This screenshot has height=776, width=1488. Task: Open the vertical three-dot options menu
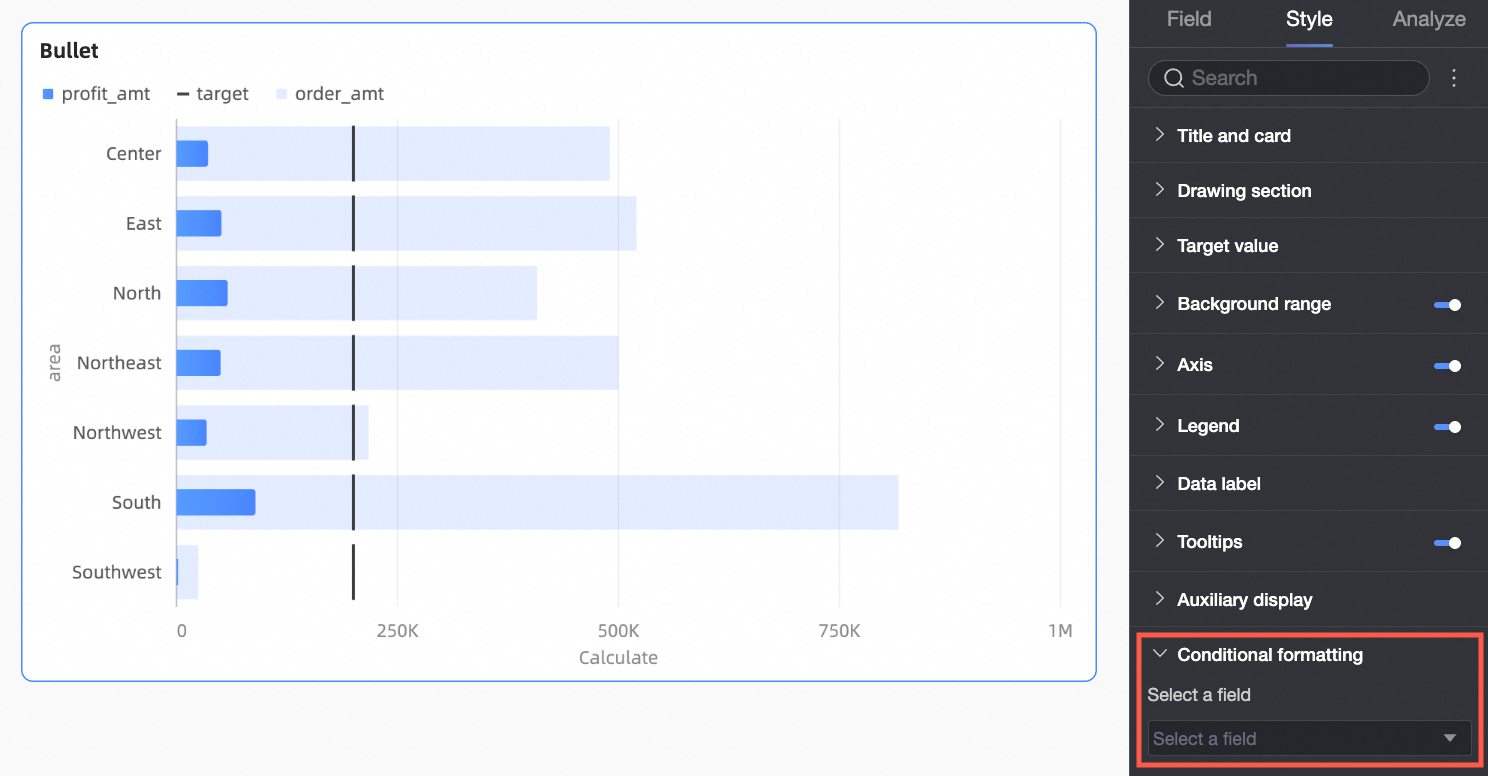tap(1454, 78)
